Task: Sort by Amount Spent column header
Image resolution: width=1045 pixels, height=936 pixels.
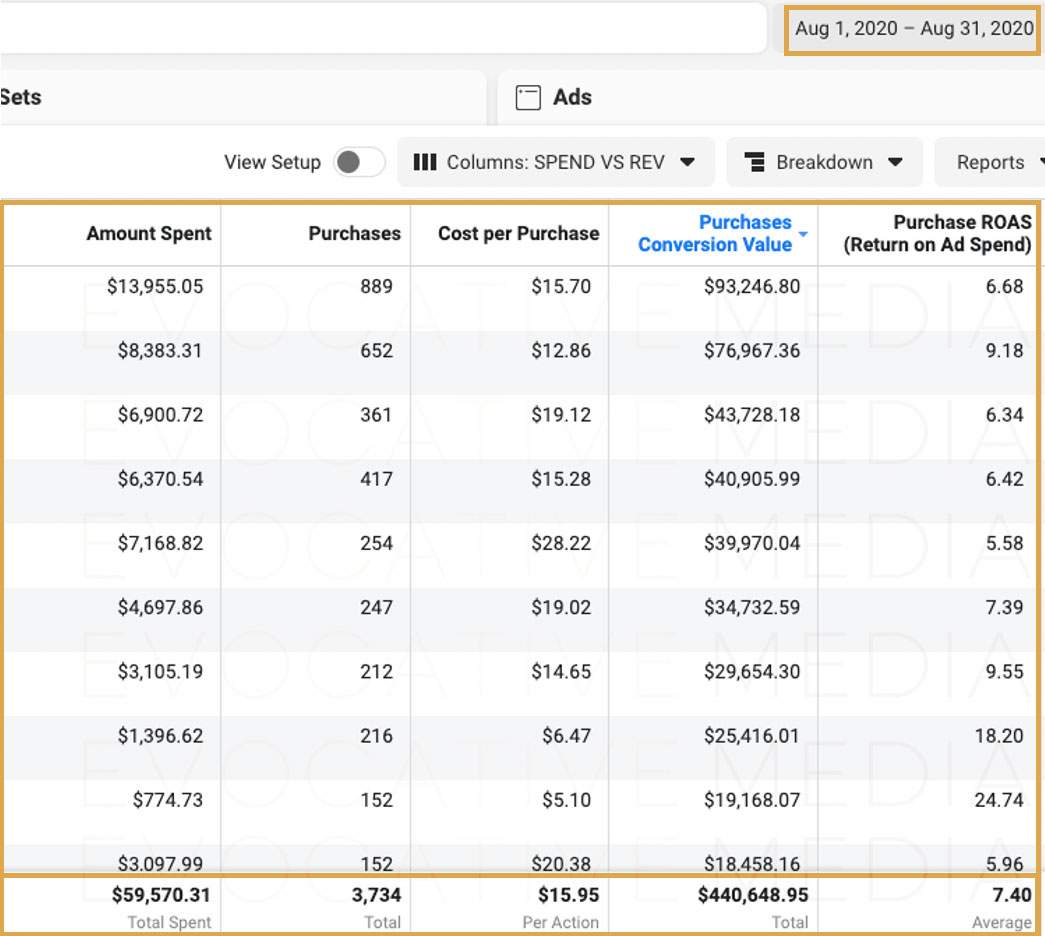Action: [149, 233]
